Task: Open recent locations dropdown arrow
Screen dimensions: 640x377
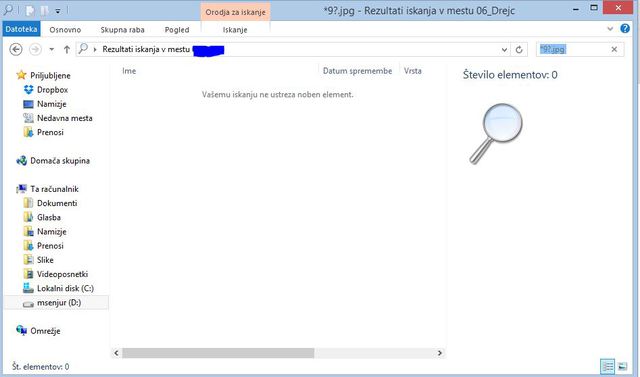Action: (51, 49)
